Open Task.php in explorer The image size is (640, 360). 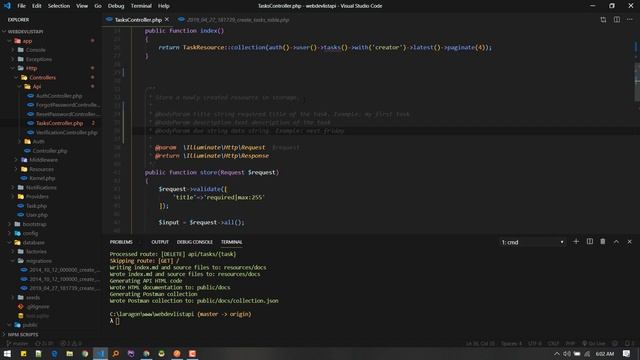point(36,206)
